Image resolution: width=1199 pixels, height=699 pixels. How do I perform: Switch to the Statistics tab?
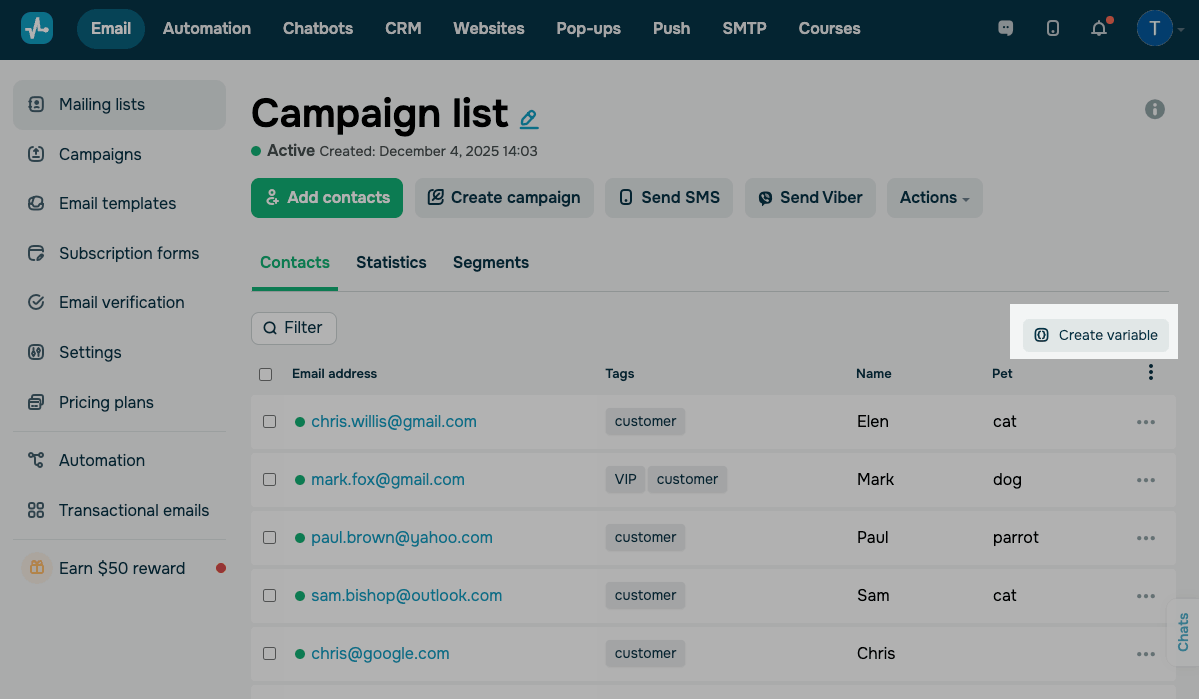[x=391, y=263]
